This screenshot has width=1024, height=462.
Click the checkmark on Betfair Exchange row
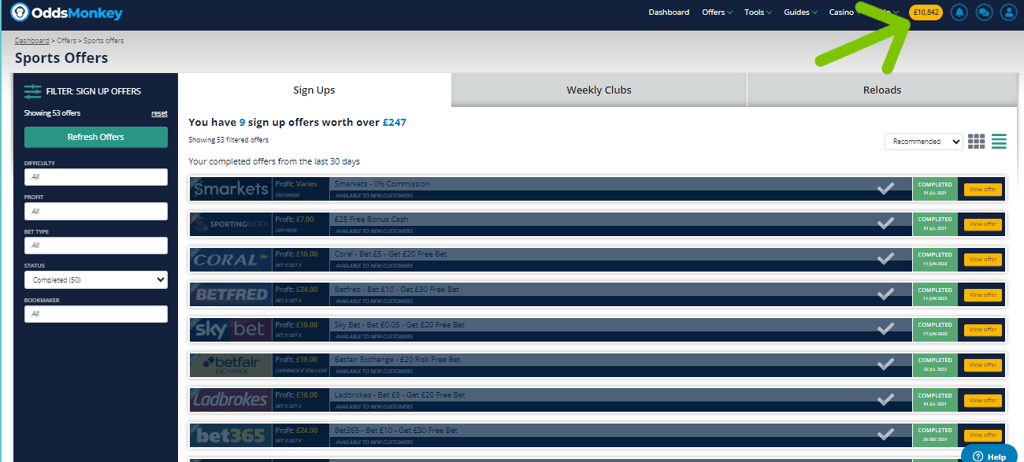point(886,365)
